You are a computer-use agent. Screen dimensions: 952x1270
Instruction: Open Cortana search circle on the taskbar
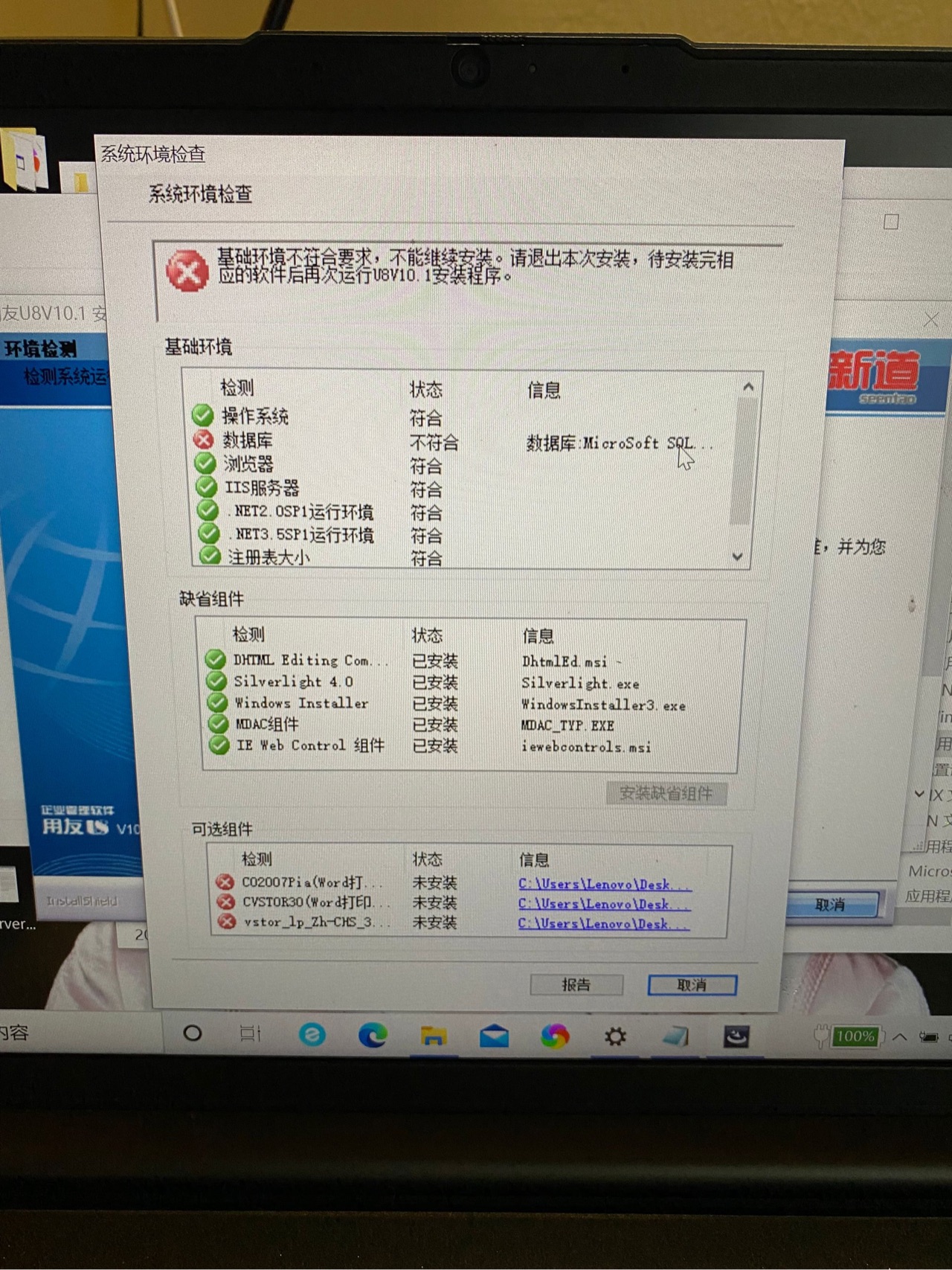click(x=193, y=1033)
